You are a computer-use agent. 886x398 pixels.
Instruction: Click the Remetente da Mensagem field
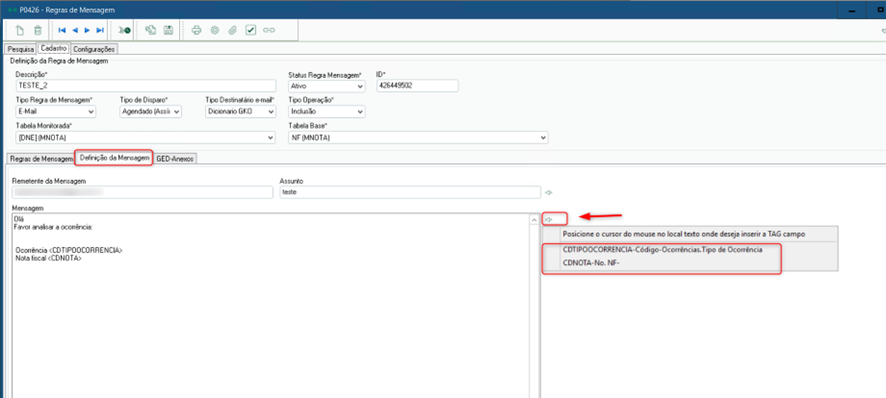point(142,192)
